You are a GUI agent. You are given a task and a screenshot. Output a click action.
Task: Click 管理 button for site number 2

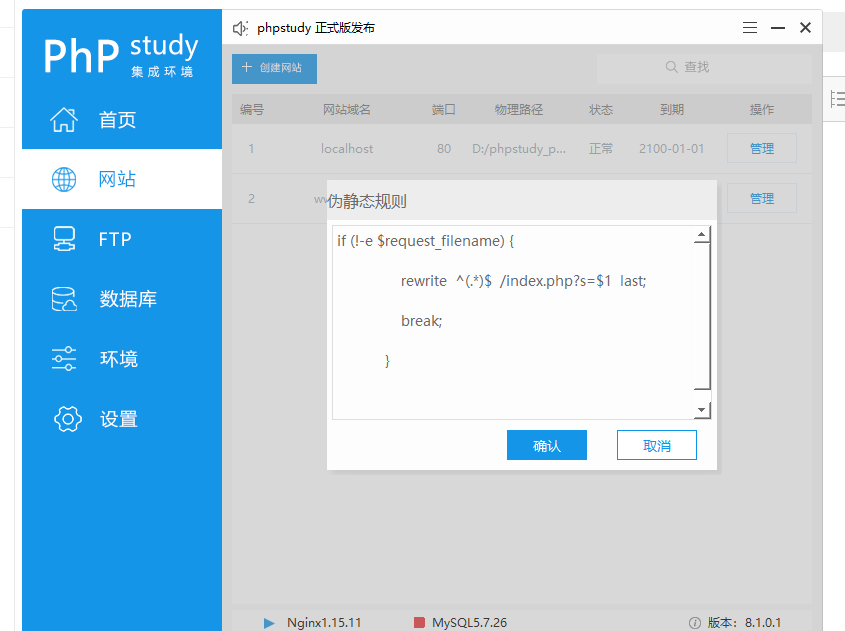click(761, 198)
